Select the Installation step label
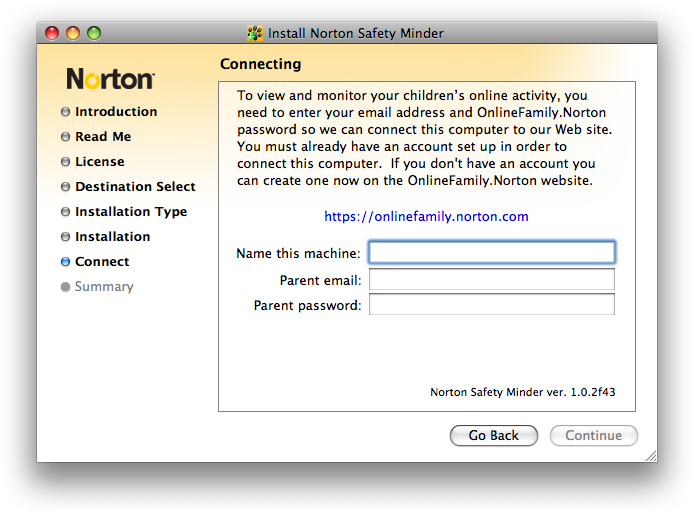The height and width of the screenshot is (513, 693). pyautogui.click(x=113, y=237)
